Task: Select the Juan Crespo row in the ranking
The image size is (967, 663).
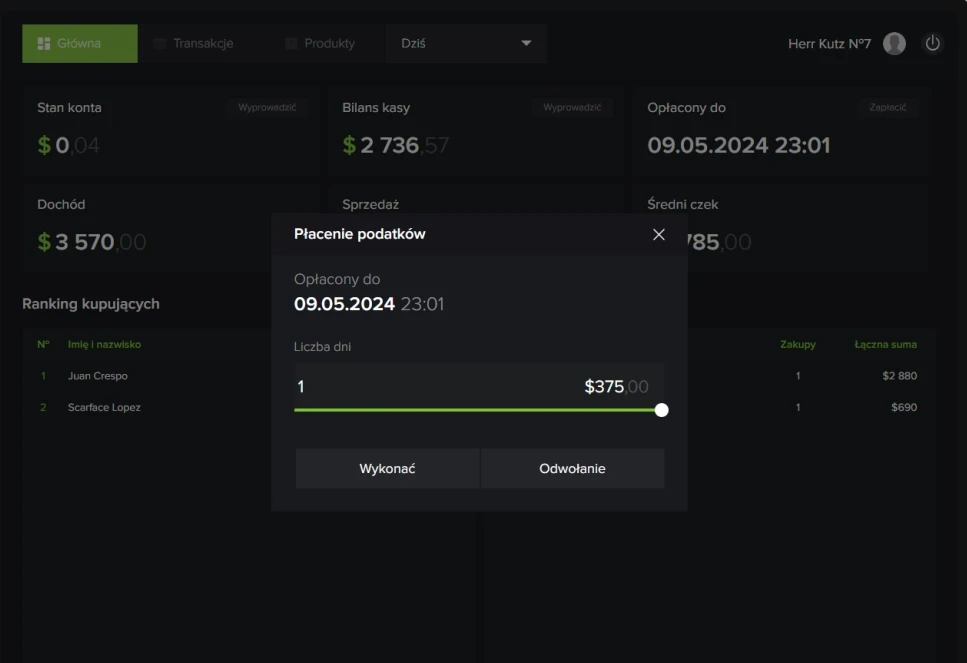Action: 98,376
